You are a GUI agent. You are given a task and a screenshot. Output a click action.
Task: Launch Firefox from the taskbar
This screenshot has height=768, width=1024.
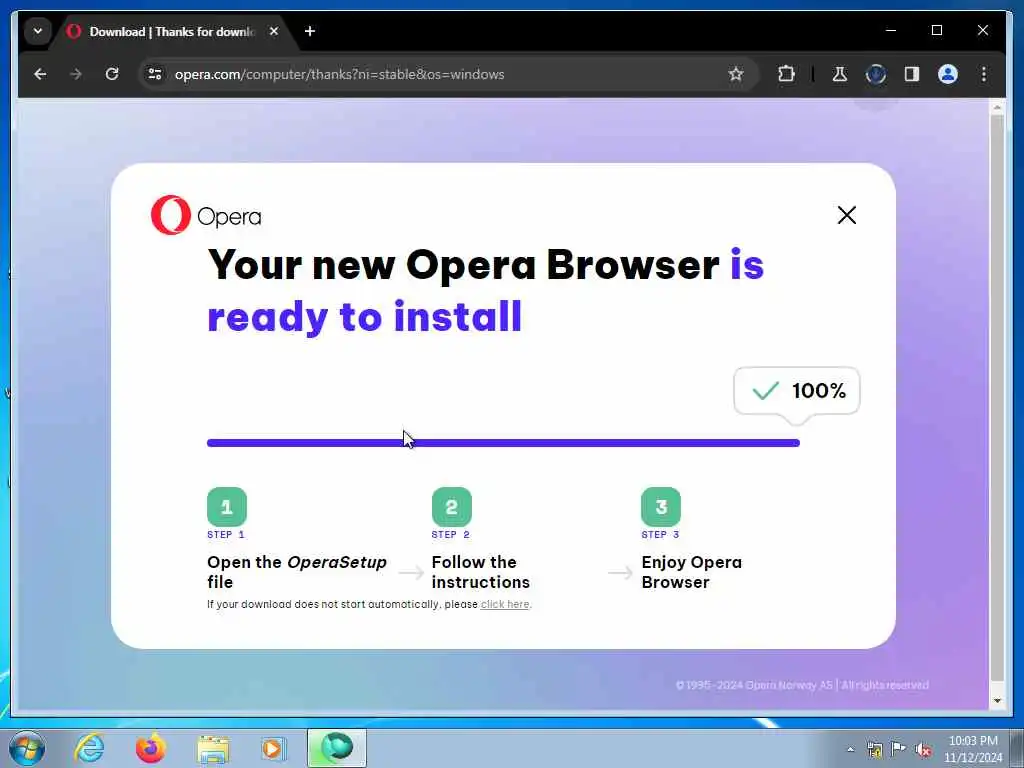151,748
